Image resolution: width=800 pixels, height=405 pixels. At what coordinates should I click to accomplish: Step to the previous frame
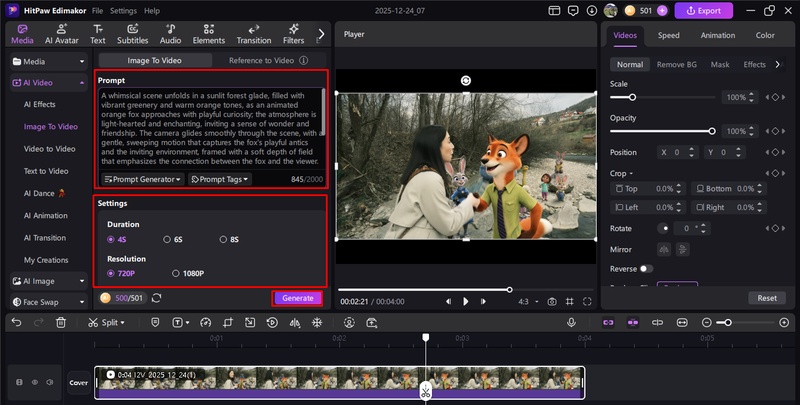click(448, 301)
